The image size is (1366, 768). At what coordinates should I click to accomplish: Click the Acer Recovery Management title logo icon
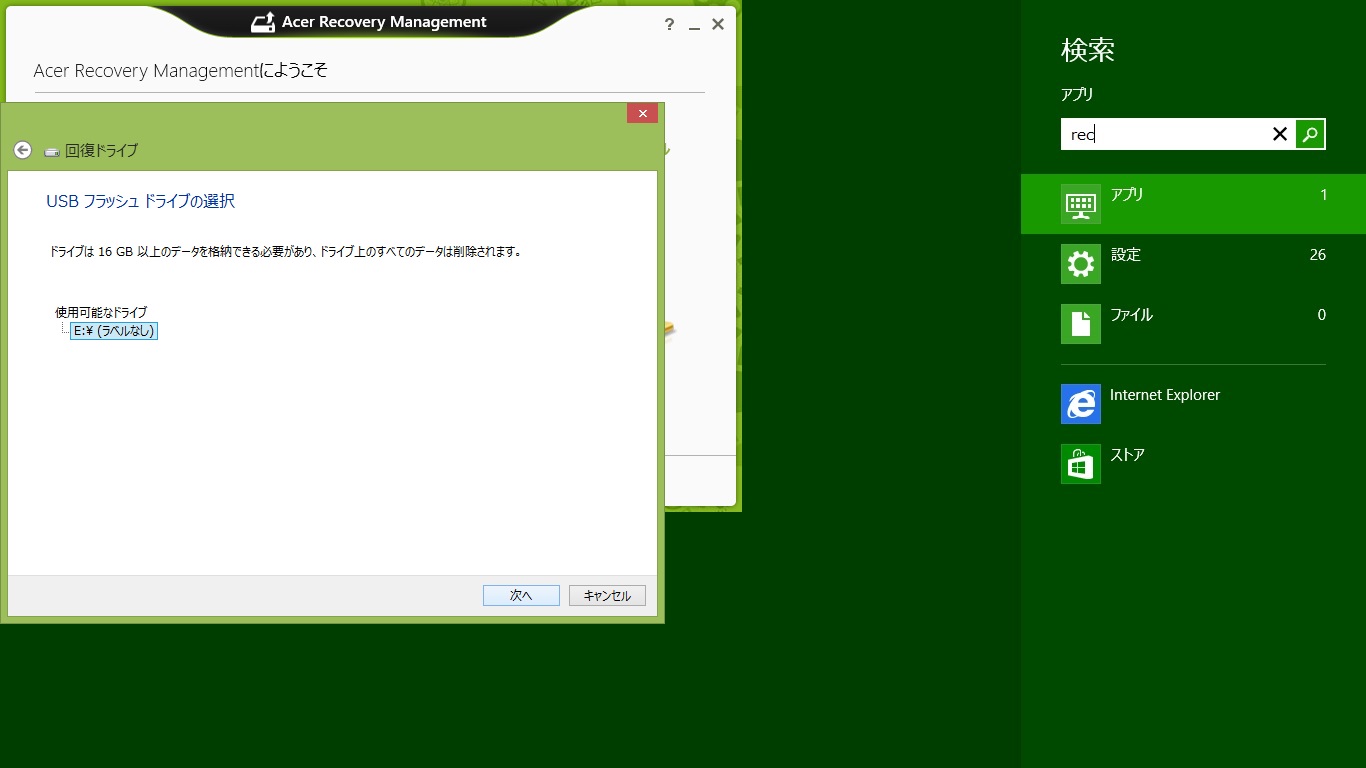point(263,22)
